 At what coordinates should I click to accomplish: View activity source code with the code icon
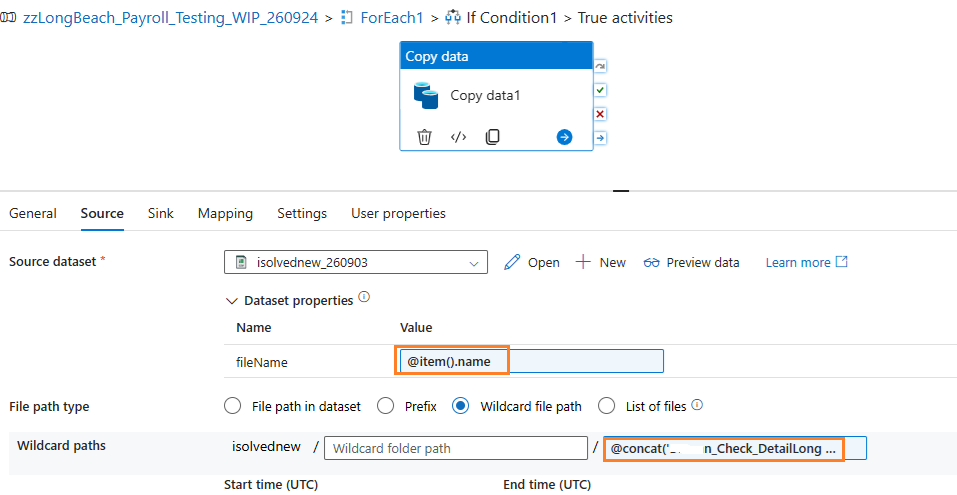pyautogui.click(x=458, y=137)
